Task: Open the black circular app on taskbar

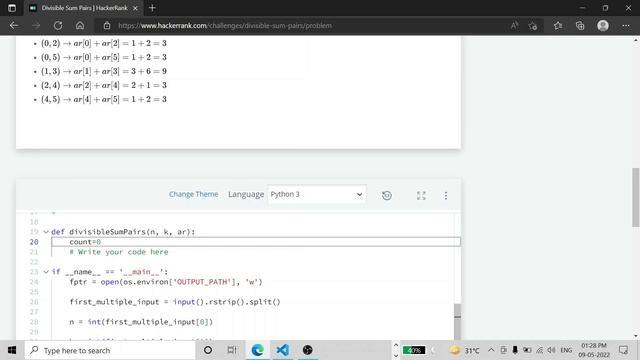Action: pos(308,350)
